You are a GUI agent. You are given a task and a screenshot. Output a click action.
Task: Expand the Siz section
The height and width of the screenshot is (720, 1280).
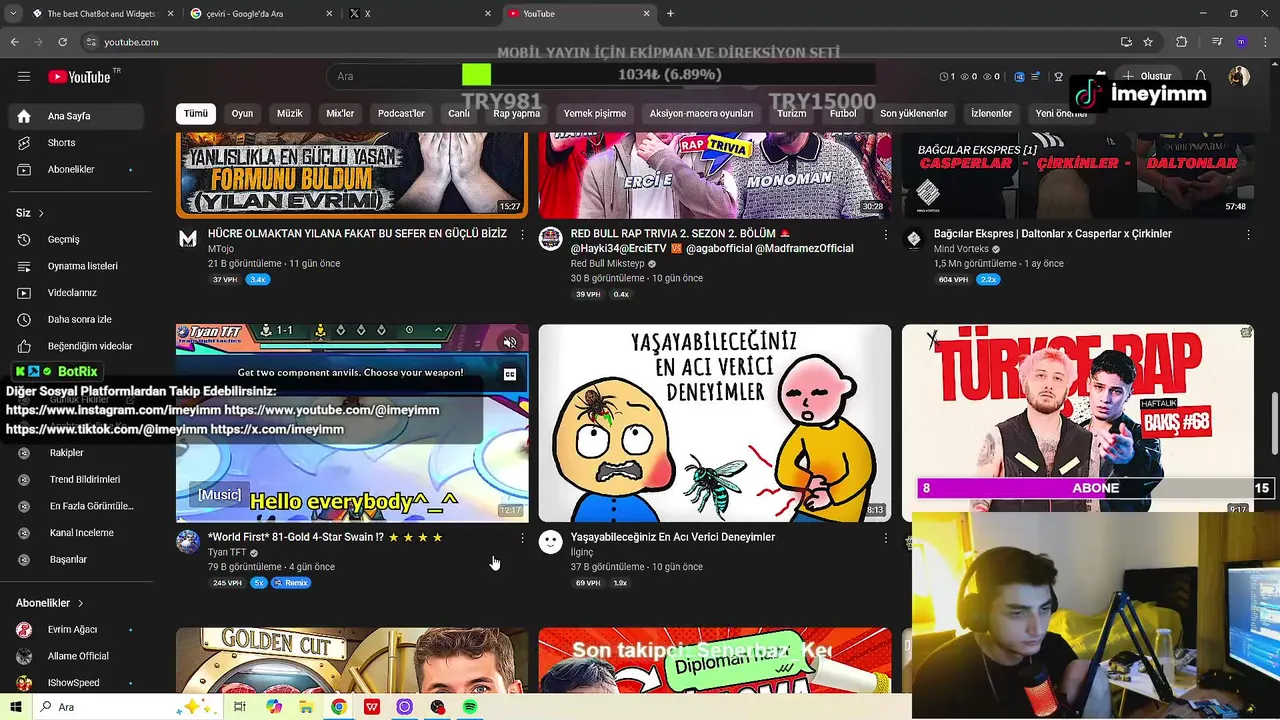pos(30,213)
